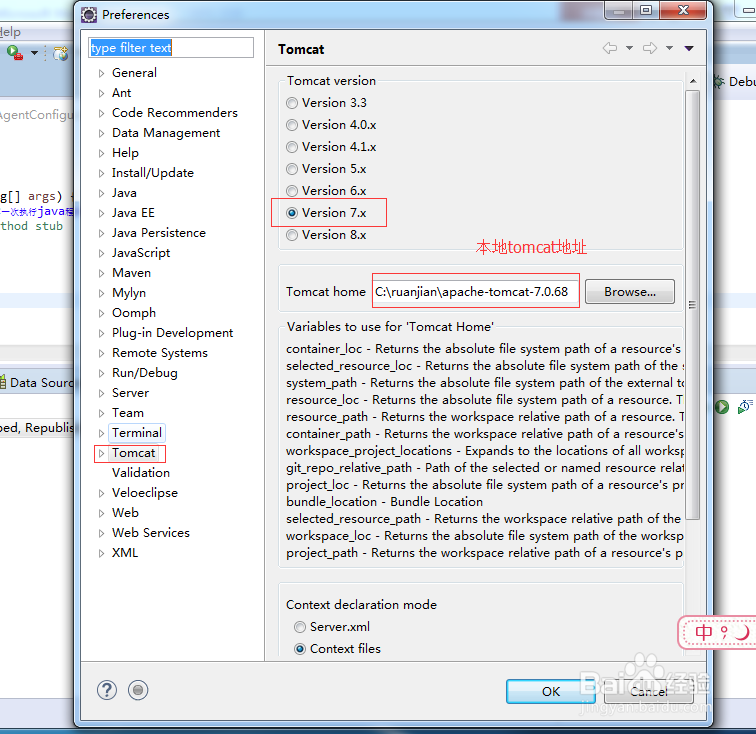This screenshot has height=734, width=756.
Task: Select Remote Systems in preferences tree
Action: pyautogui.click(x=160, y=353)
